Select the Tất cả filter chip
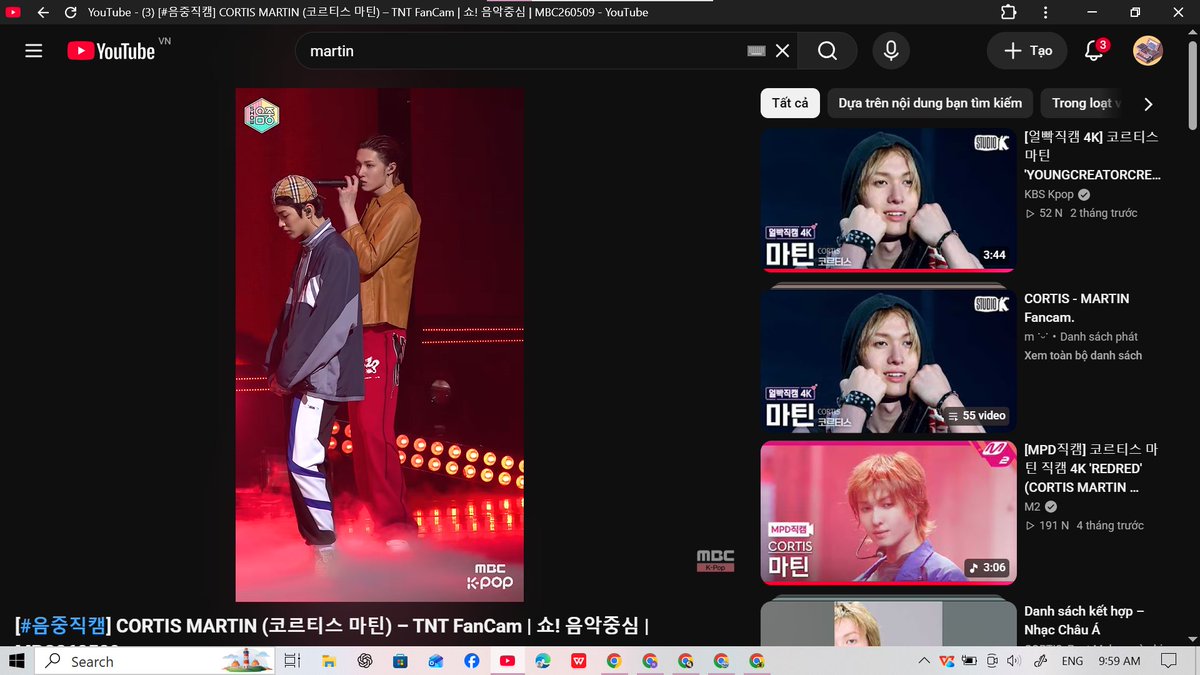The width and height of the screenshot is (1200, 675). click(x=790, y=103)
